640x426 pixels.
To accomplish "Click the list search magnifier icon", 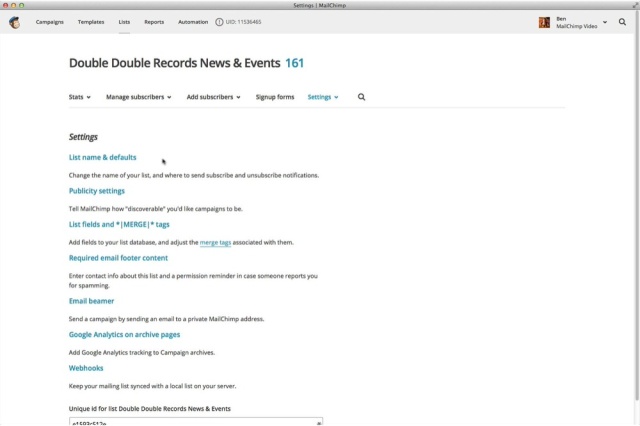I will click(361, 97).
